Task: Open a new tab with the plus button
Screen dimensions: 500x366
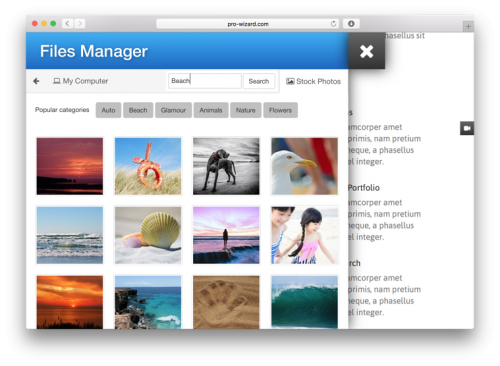Action: click(468, 26)
